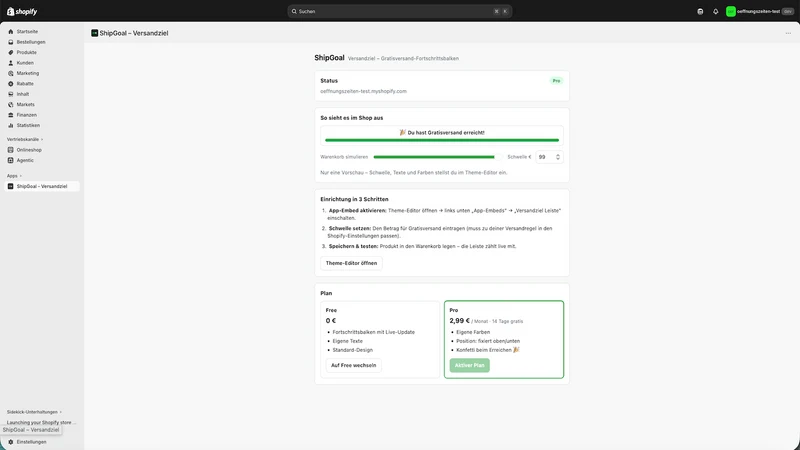The image size is (800, 450).
Task: Open Onlineshop sales channel
Action: pos(29,150)
